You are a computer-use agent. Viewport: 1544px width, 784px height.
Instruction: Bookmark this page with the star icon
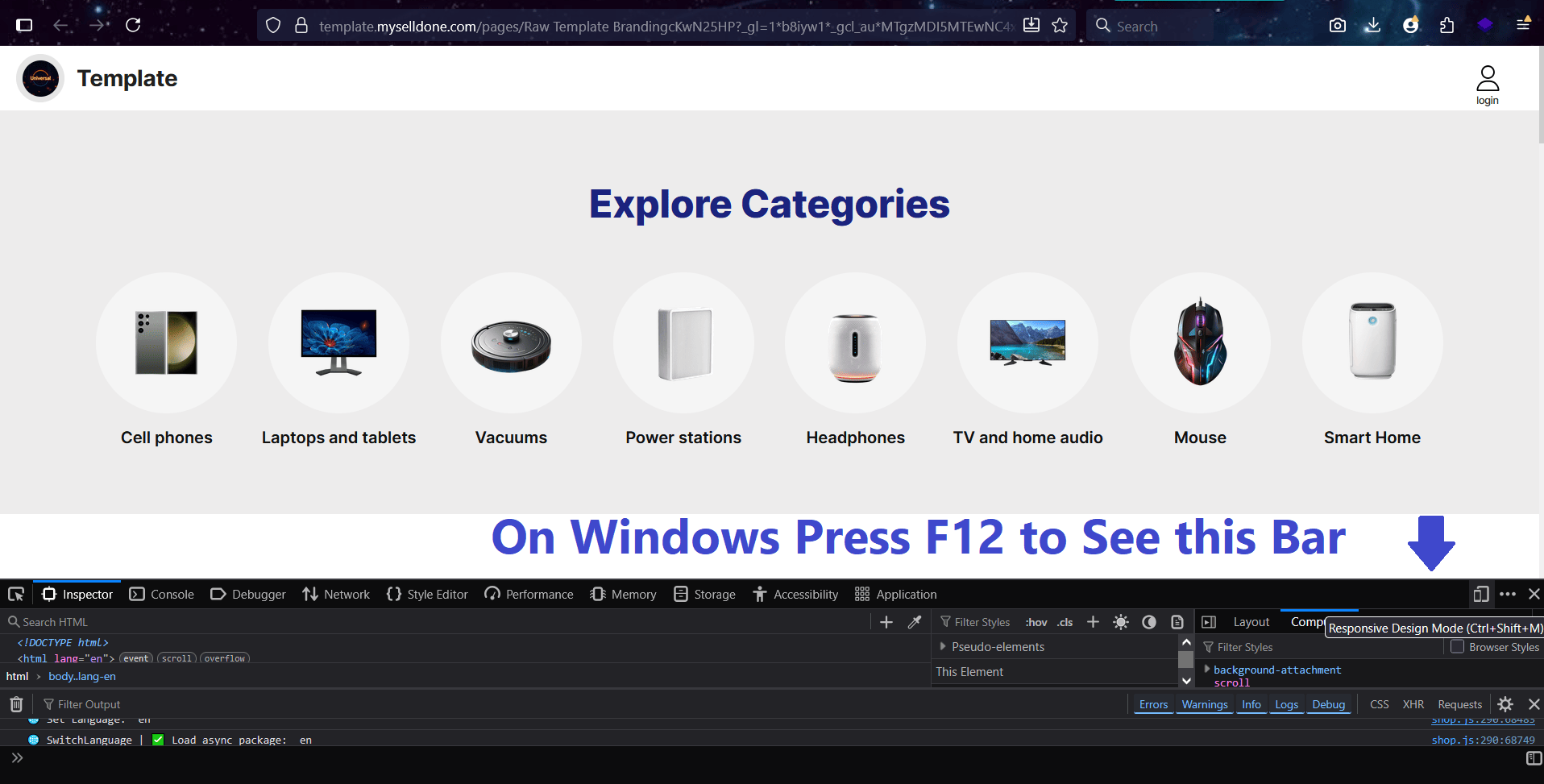point(1060,25)
